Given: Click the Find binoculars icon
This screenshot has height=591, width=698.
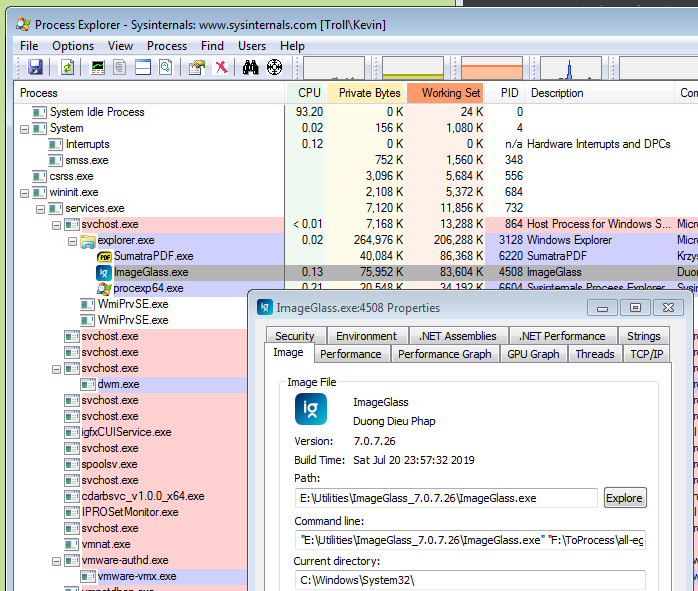Looking at the screenshot, I should (251, 68).
